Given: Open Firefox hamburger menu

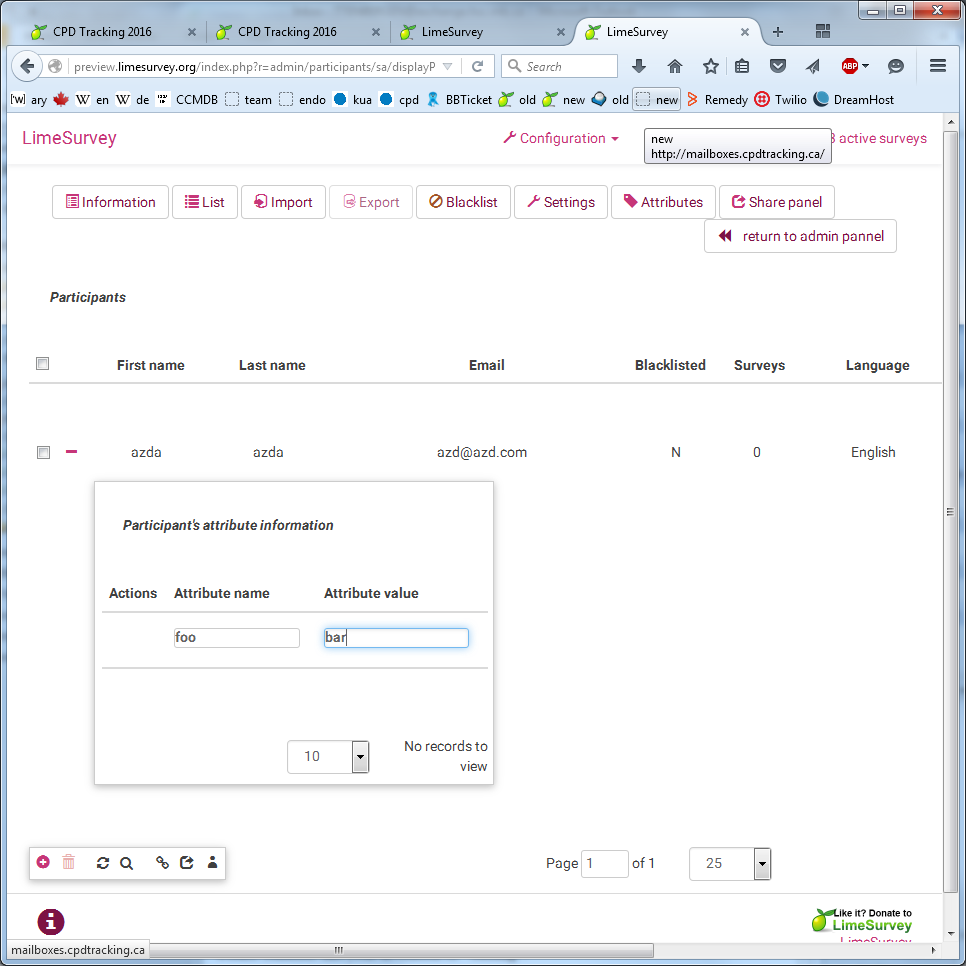Looking at the screenshot, I should tap(938, 66).
